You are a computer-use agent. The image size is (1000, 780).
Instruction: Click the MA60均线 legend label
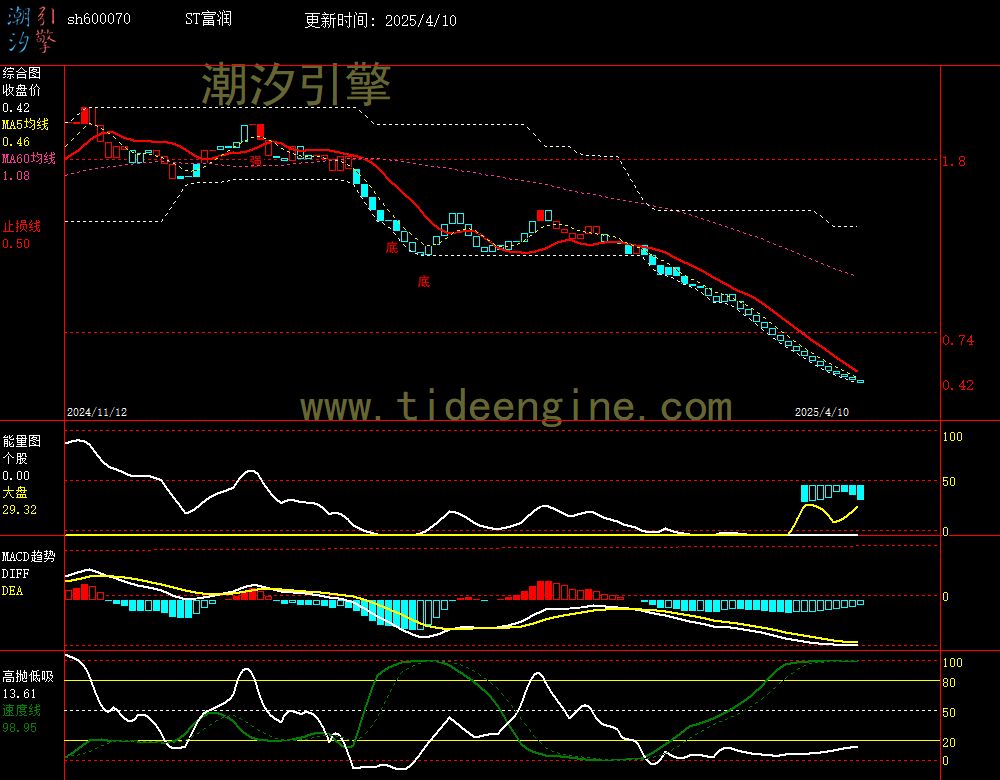tap(28, 159)
